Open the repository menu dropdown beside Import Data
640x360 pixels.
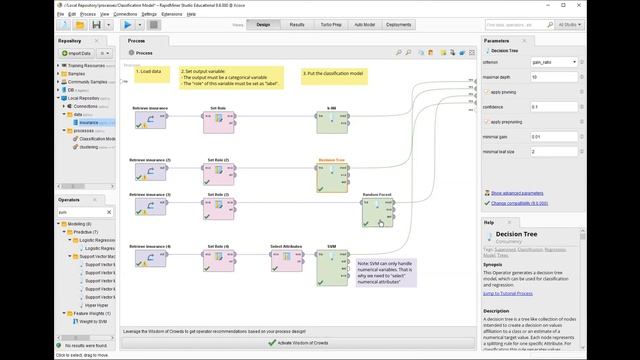pyautogui.click(x=105, y=53)
